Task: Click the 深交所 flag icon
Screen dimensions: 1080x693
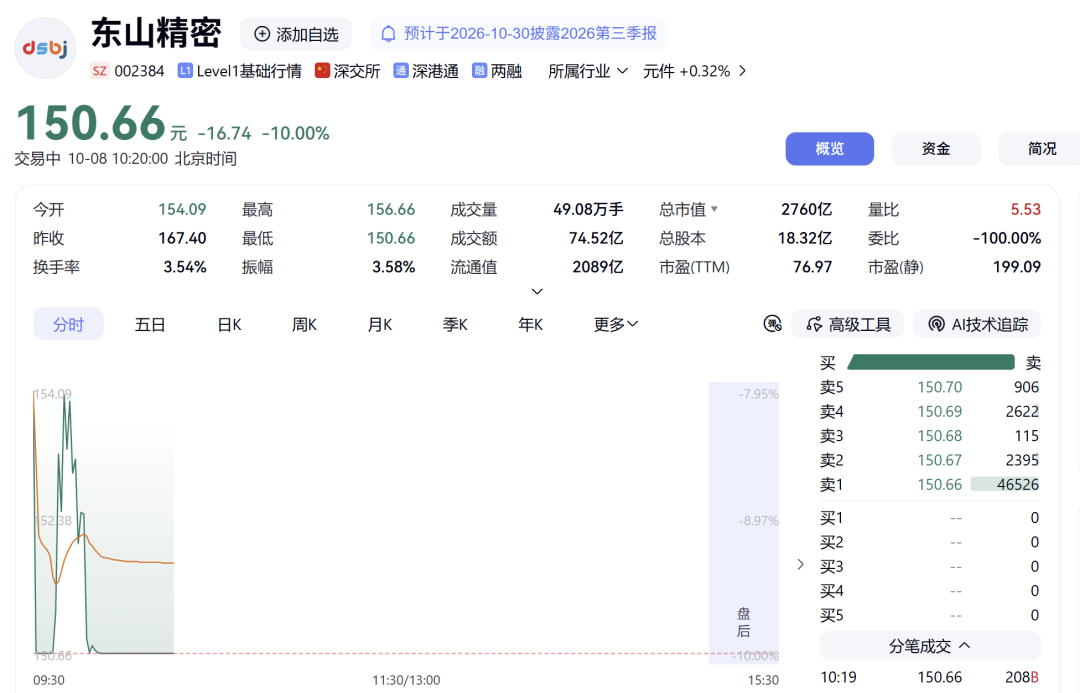Action: (322, 71)
